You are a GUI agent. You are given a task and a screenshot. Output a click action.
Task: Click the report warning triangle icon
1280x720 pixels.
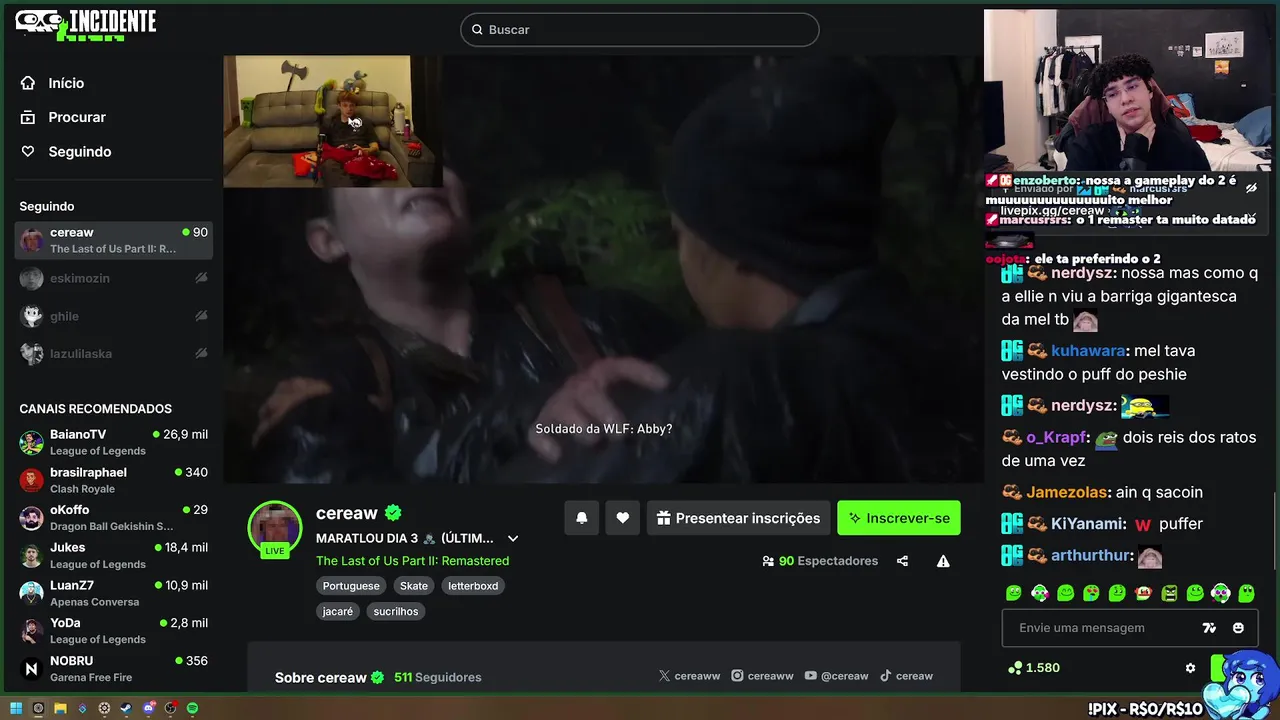click(x=943, y=561)
